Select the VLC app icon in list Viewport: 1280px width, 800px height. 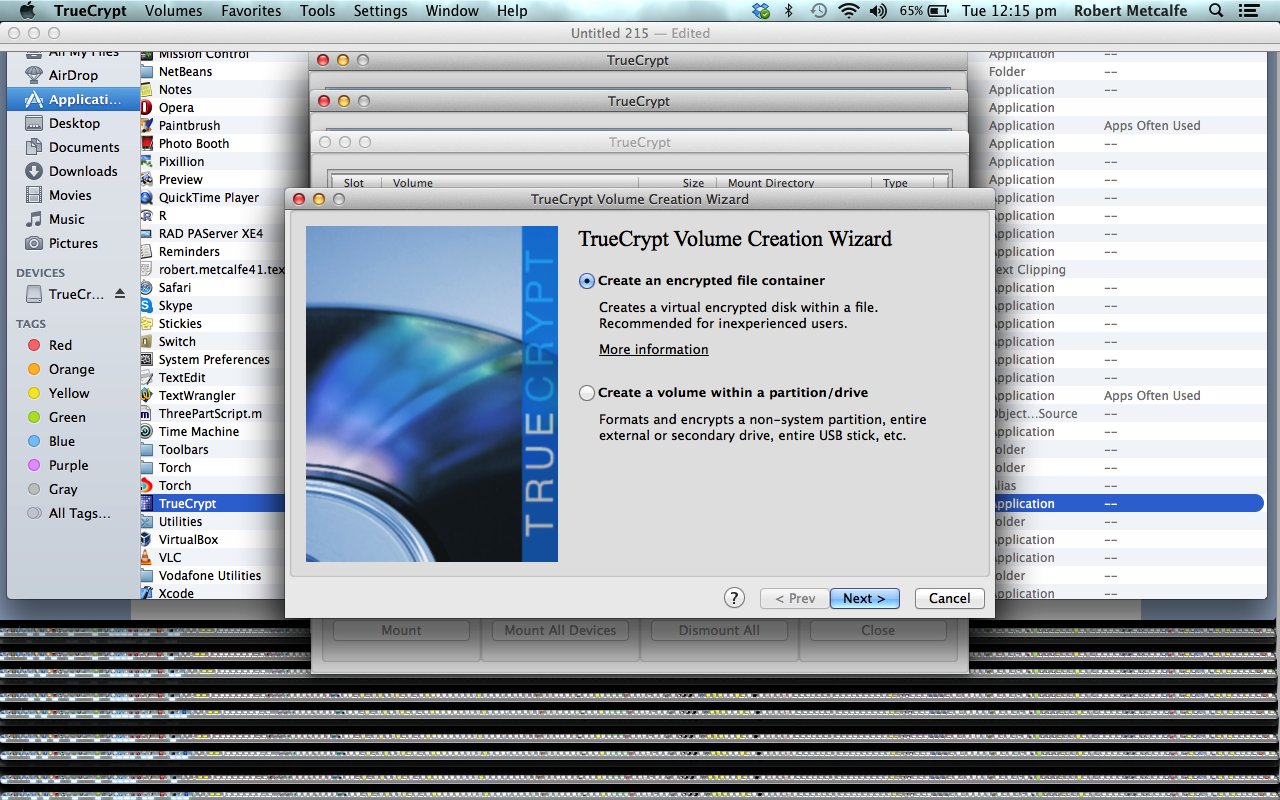147,557
